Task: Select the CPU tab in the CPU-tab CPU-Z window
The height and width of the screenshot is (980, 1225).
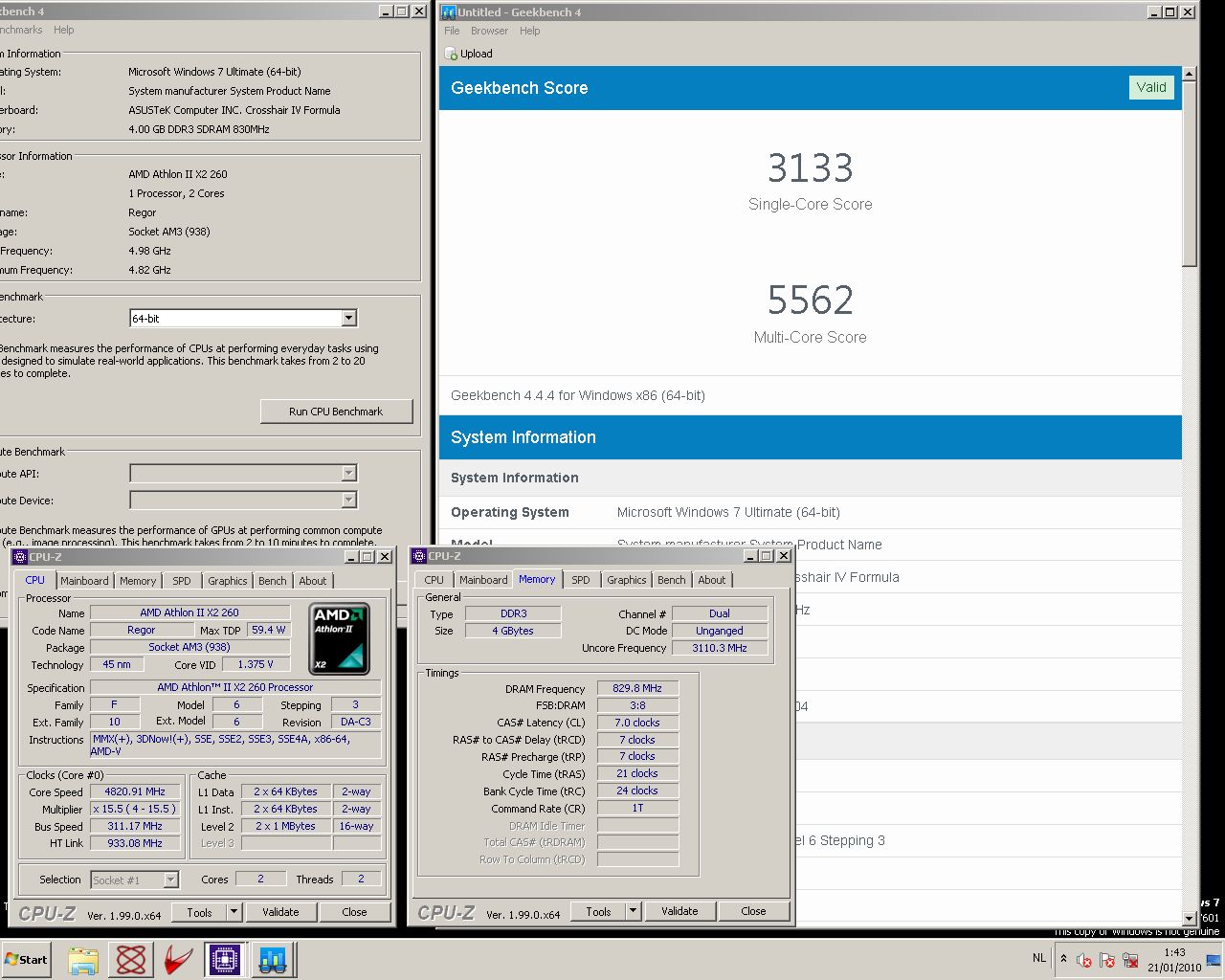Action: (x=35, y=580)
